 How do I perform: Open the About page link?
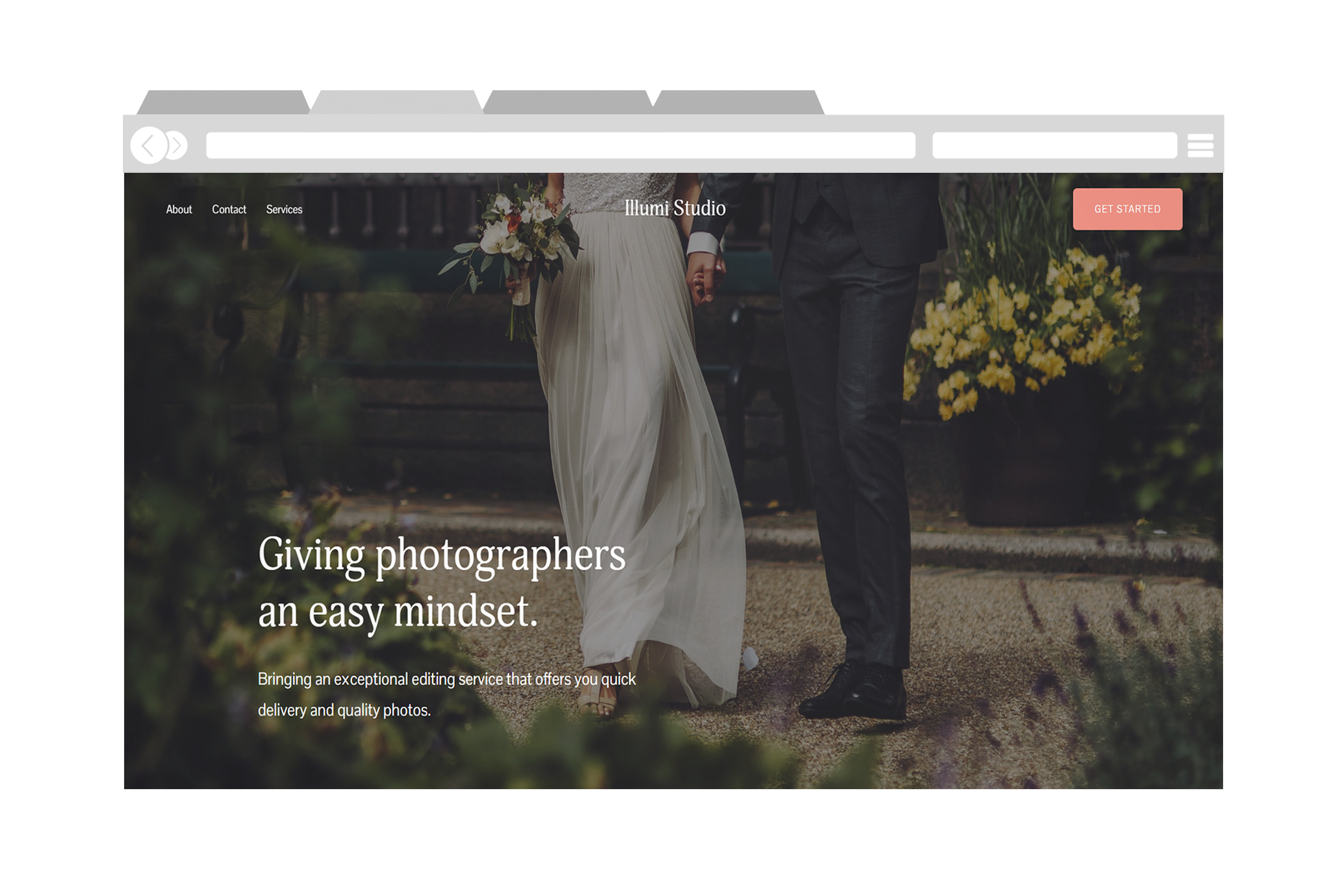[x=179, y=209]
